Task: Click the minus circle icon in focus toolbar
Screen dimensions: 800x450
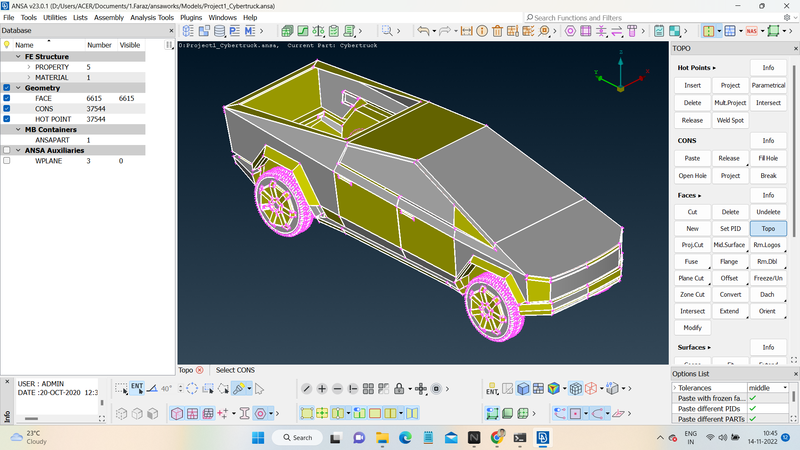Action: pyautogui.click(x=337, y=389)
